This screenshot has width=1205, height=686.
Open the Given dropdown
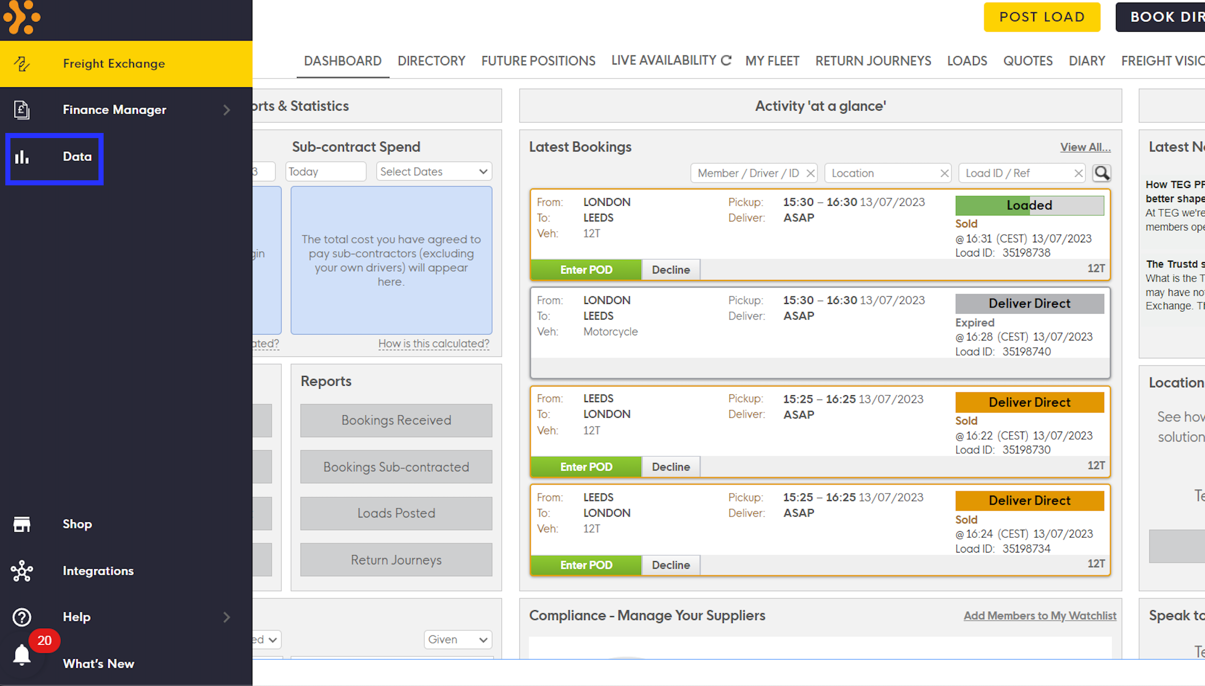[458, 640]
